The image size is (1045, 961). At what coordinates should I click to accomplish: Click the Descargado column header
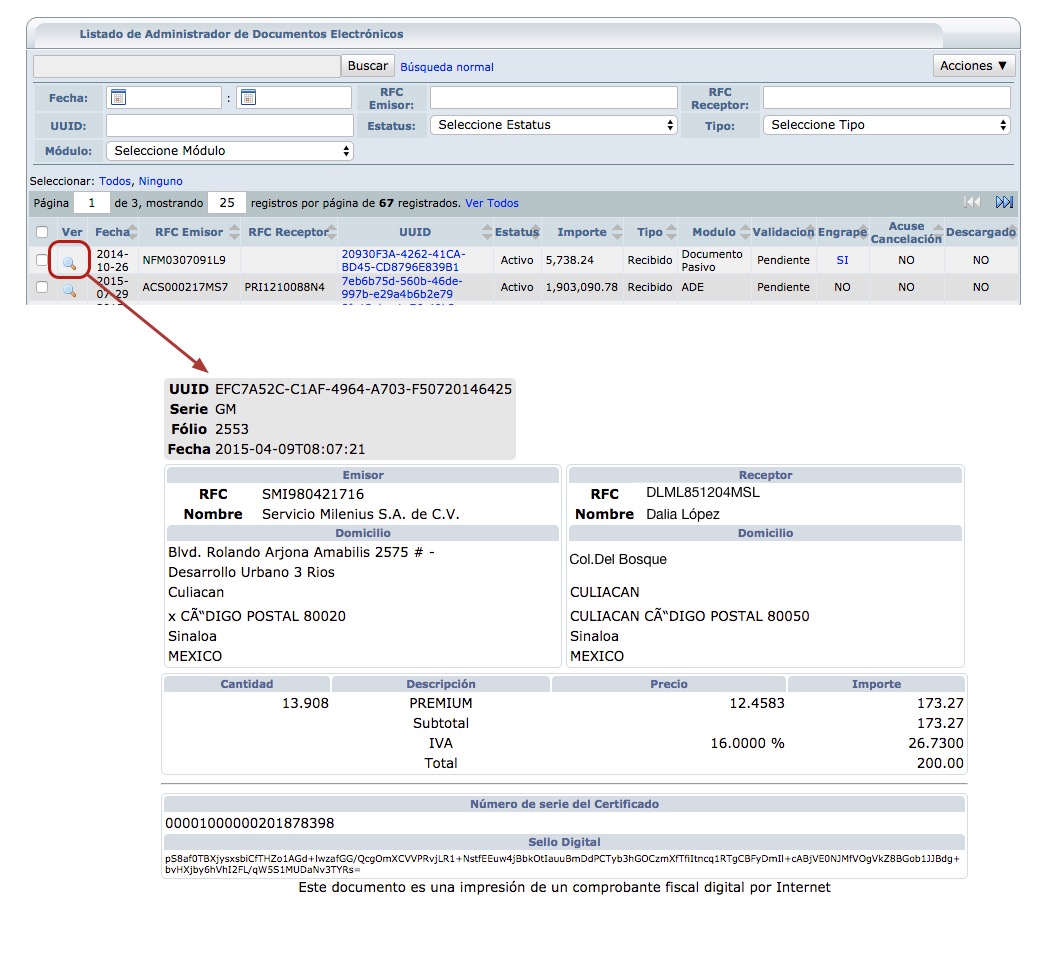click(980, 232)
